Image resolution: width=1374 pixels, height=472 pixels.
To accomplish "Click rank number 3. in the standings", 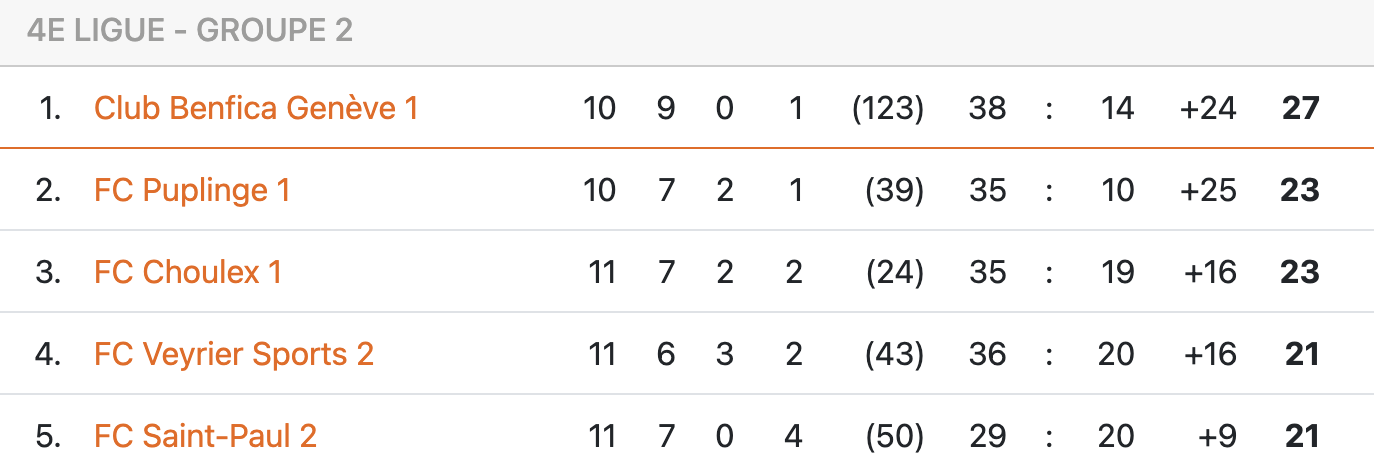I will pyautogui.click(x=48, y=272).
